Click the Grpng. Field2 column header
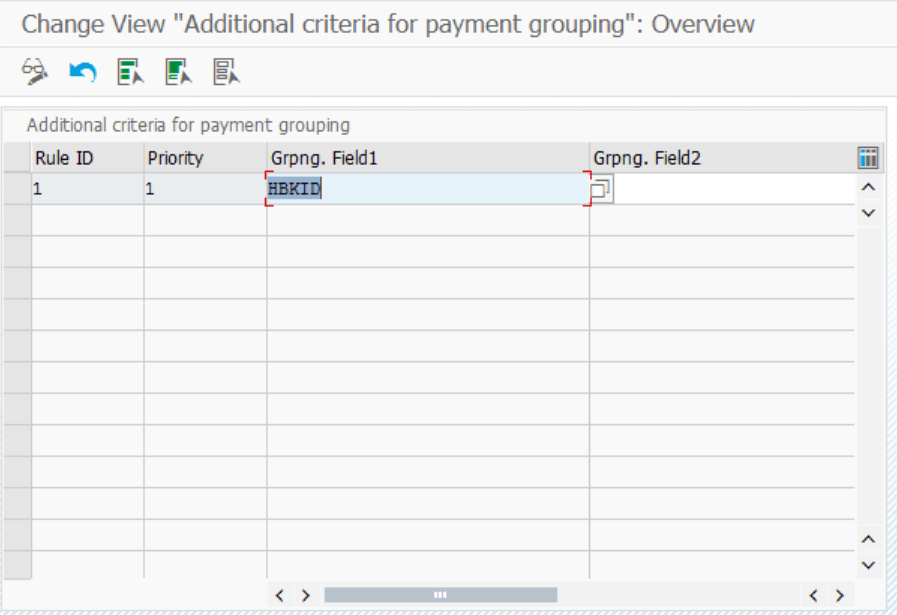The width and height of the screenshot is (897, 615). (x=723, y=158)
